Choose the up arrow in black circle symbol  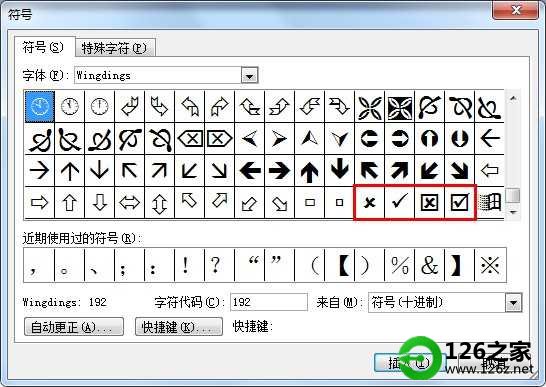(x=429, y=139)
